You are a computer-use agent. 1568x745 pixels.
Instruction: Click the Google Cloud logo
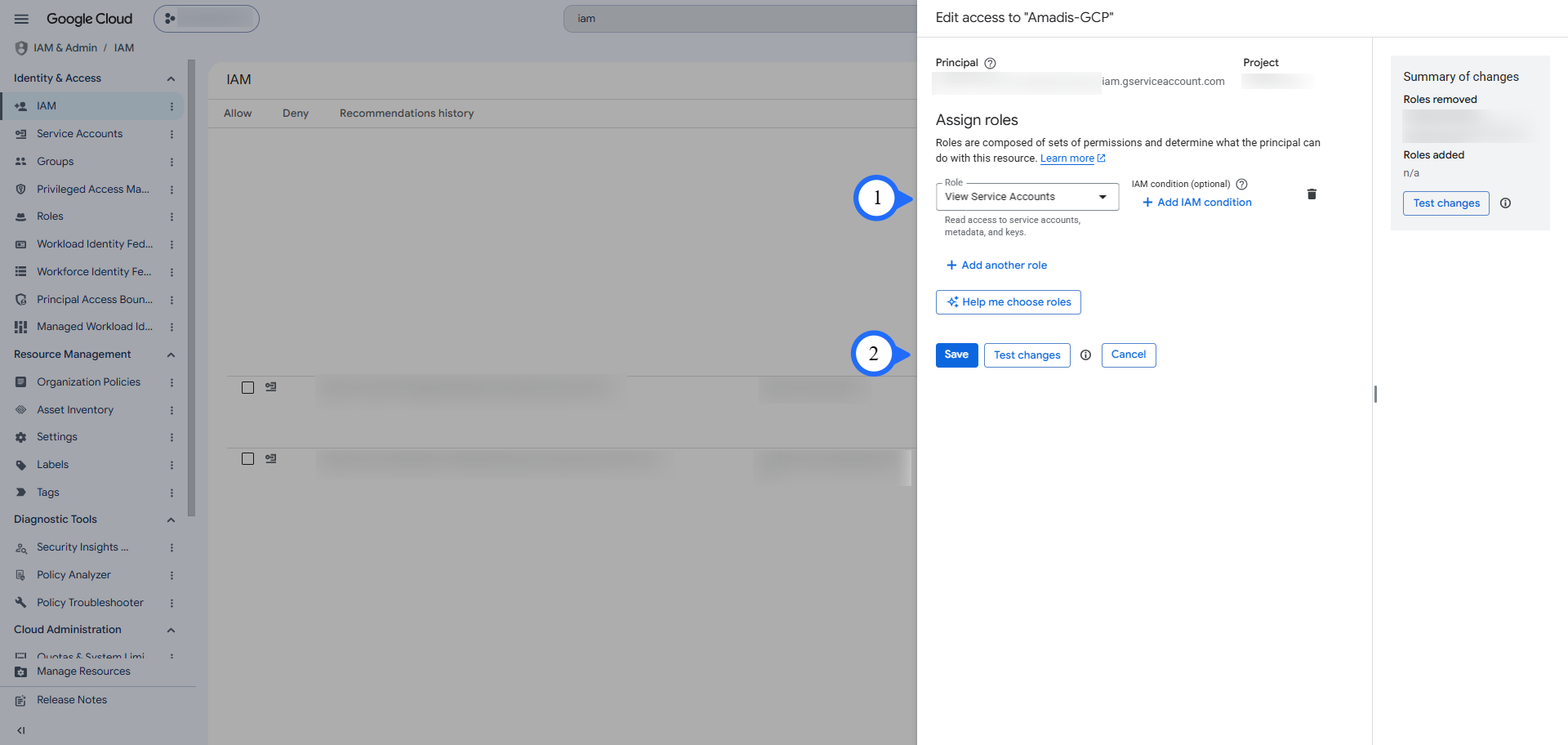tap(89, 19)
